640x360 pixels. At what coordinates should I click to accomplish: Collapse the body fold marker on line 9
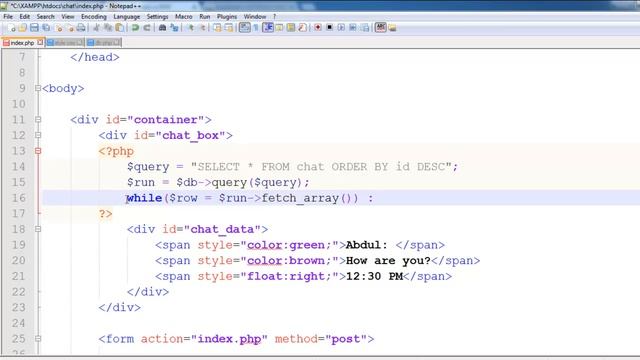[x=38, y=88]
